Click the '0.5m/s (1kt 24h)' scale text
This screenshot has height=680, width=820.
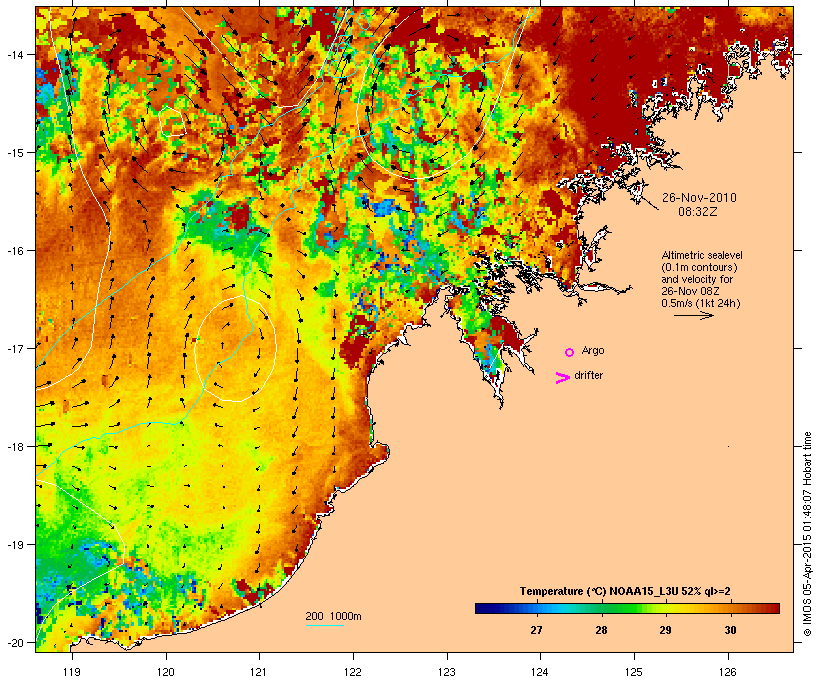coord(701,303)
